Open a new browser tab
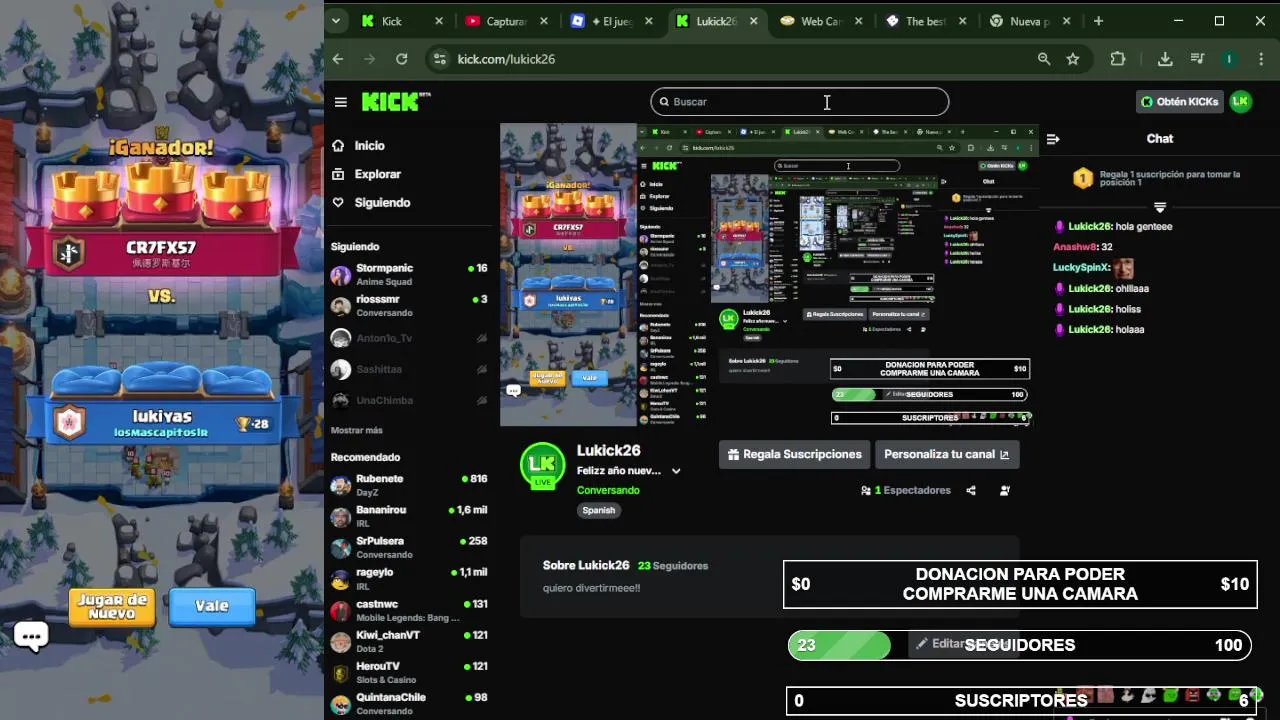This screenshot has height=720, width=1280. tap(1098, 21)
